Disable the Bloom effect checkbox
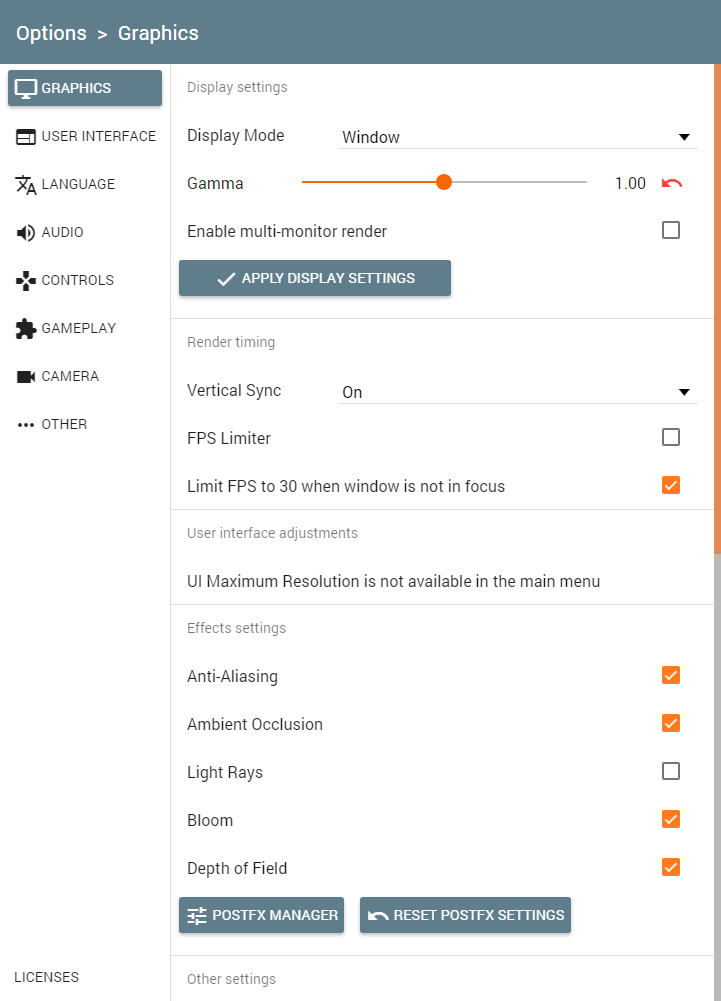The height and width of the screenshot is (1001, 721). point(671,819)
